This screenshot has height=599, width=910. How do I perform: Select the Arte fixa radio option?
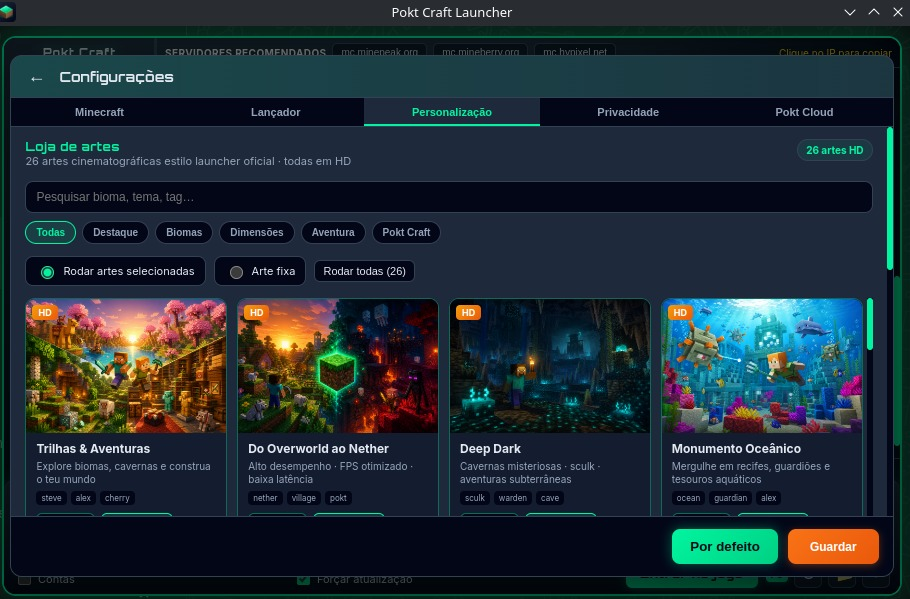coord(260,271)
